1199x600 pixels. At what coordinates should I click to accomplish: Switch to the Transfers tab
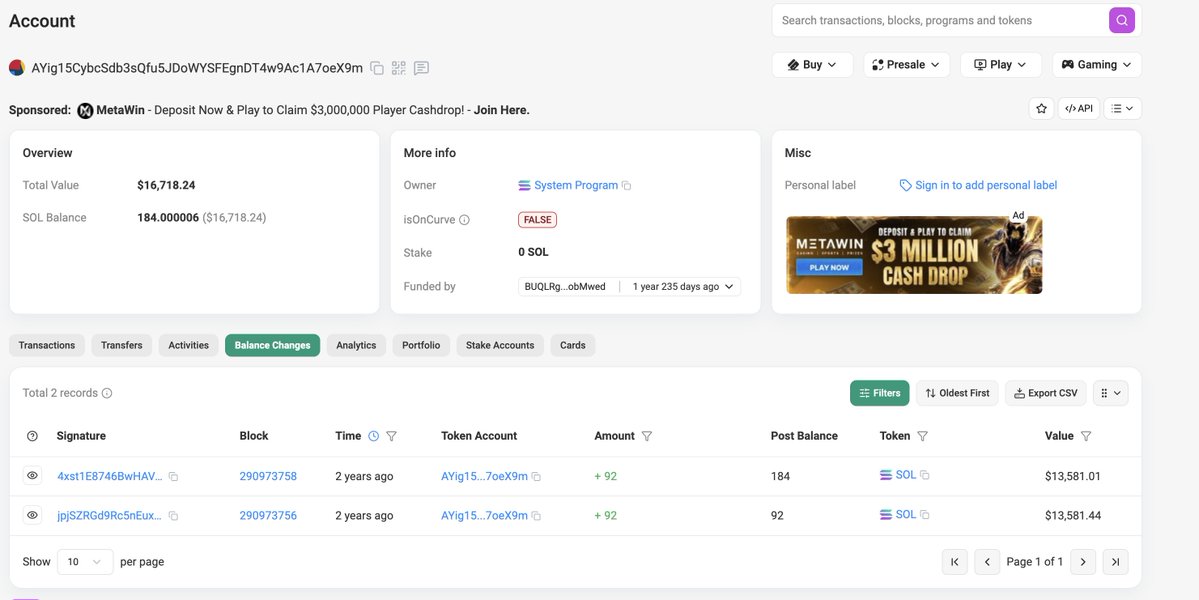122,345
